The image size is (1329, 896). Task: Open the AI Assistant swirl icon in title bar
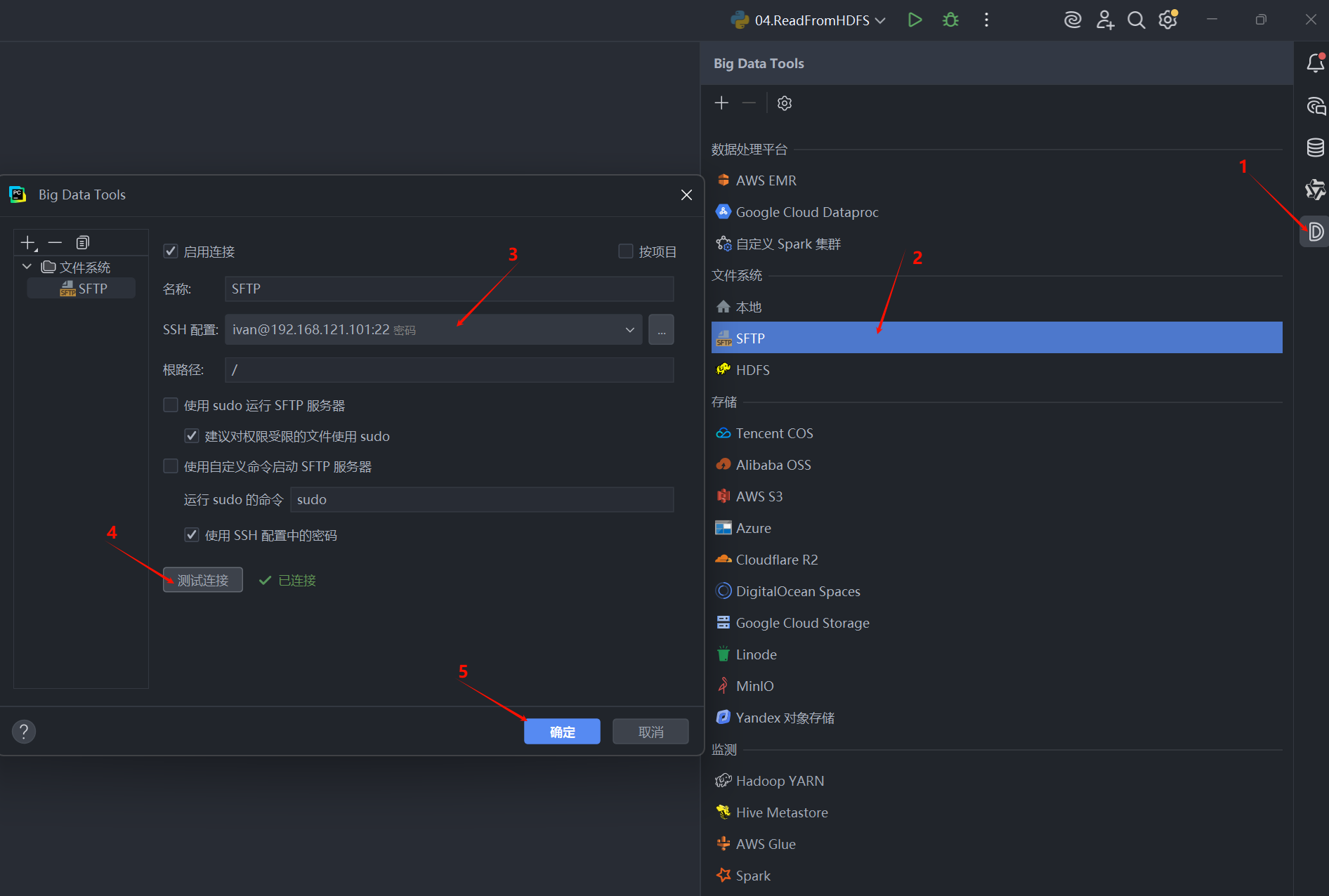pos(1073,20)
